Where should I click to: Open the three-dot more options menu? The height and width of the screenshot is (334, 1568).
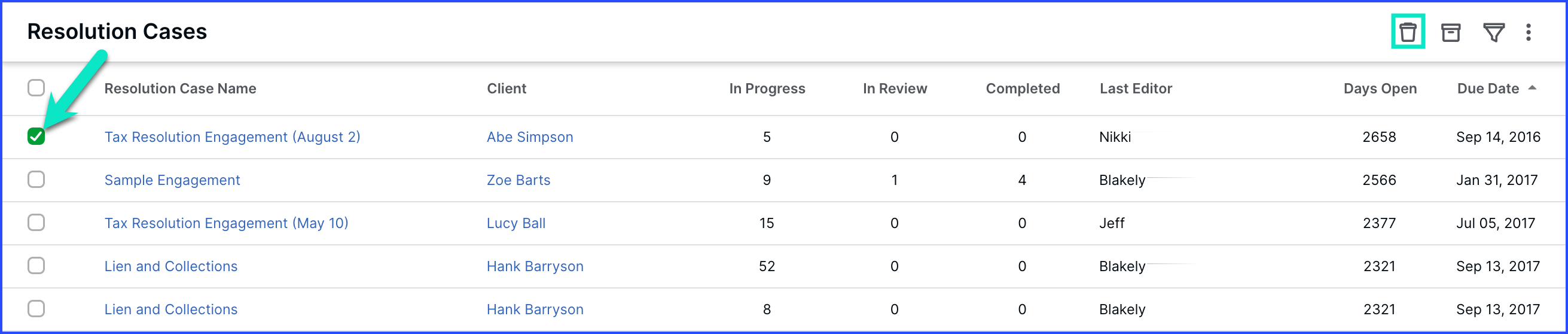pos(1528,32)
